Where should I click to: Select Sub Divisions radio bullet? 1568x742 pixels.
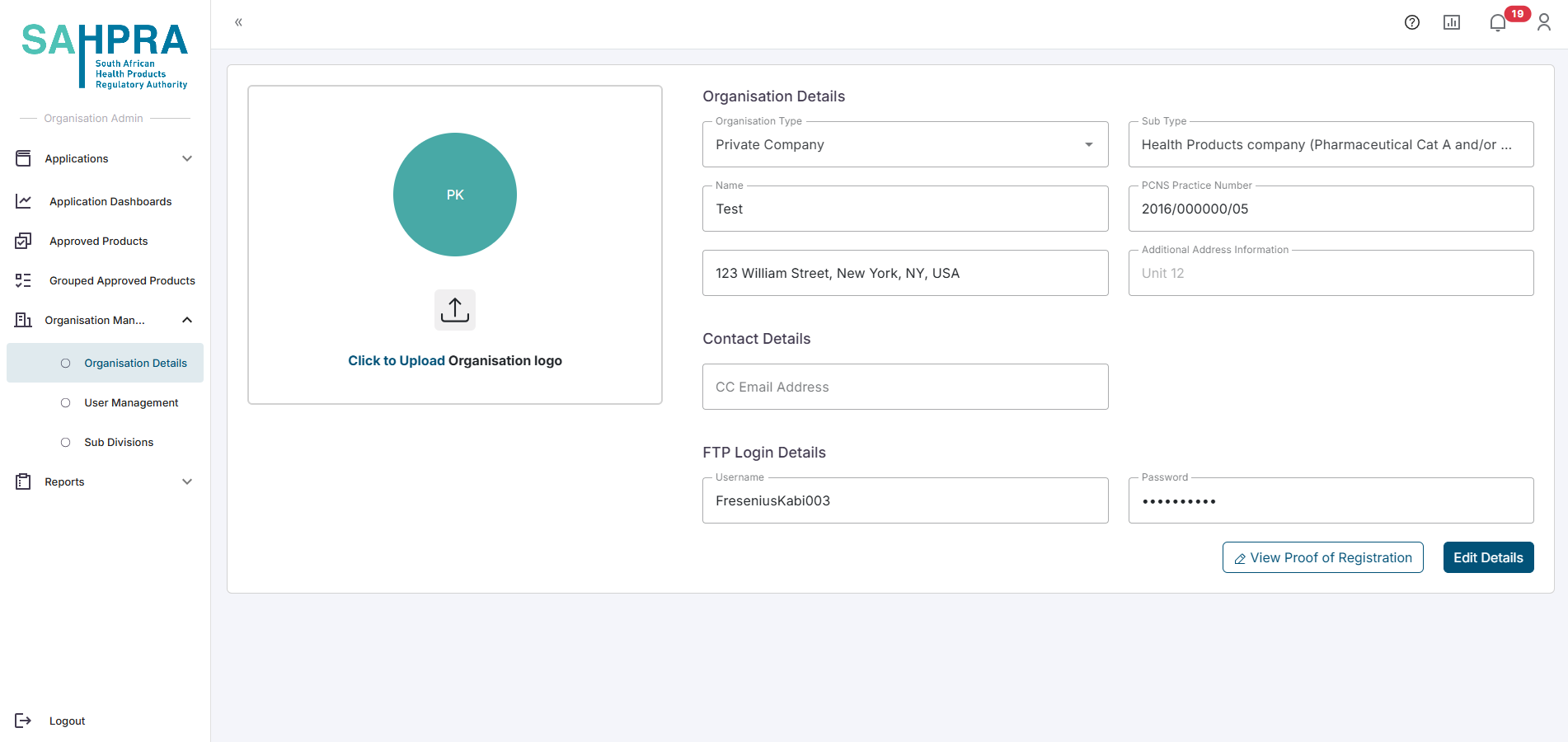coord(66,442)
